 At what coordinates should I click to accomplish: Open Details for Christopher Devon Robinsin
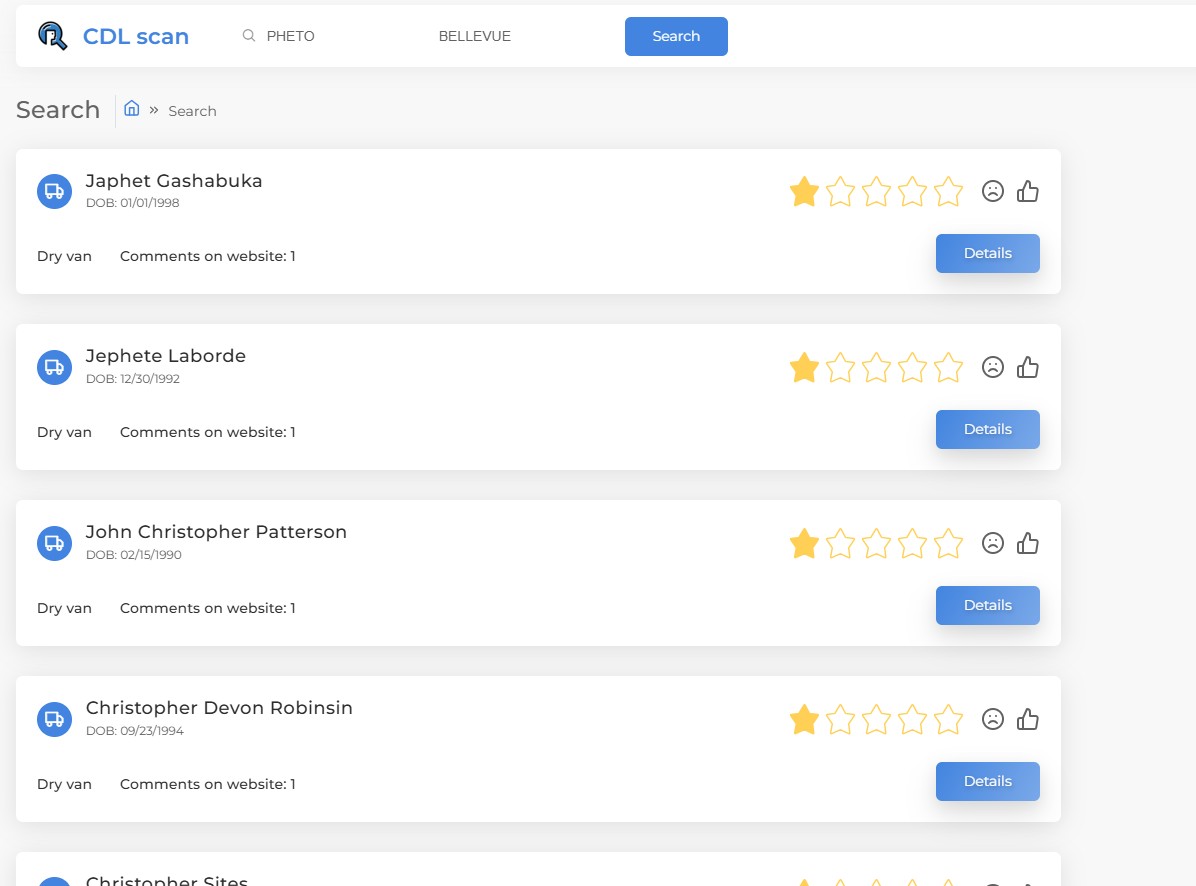click(x=988, y=782)
